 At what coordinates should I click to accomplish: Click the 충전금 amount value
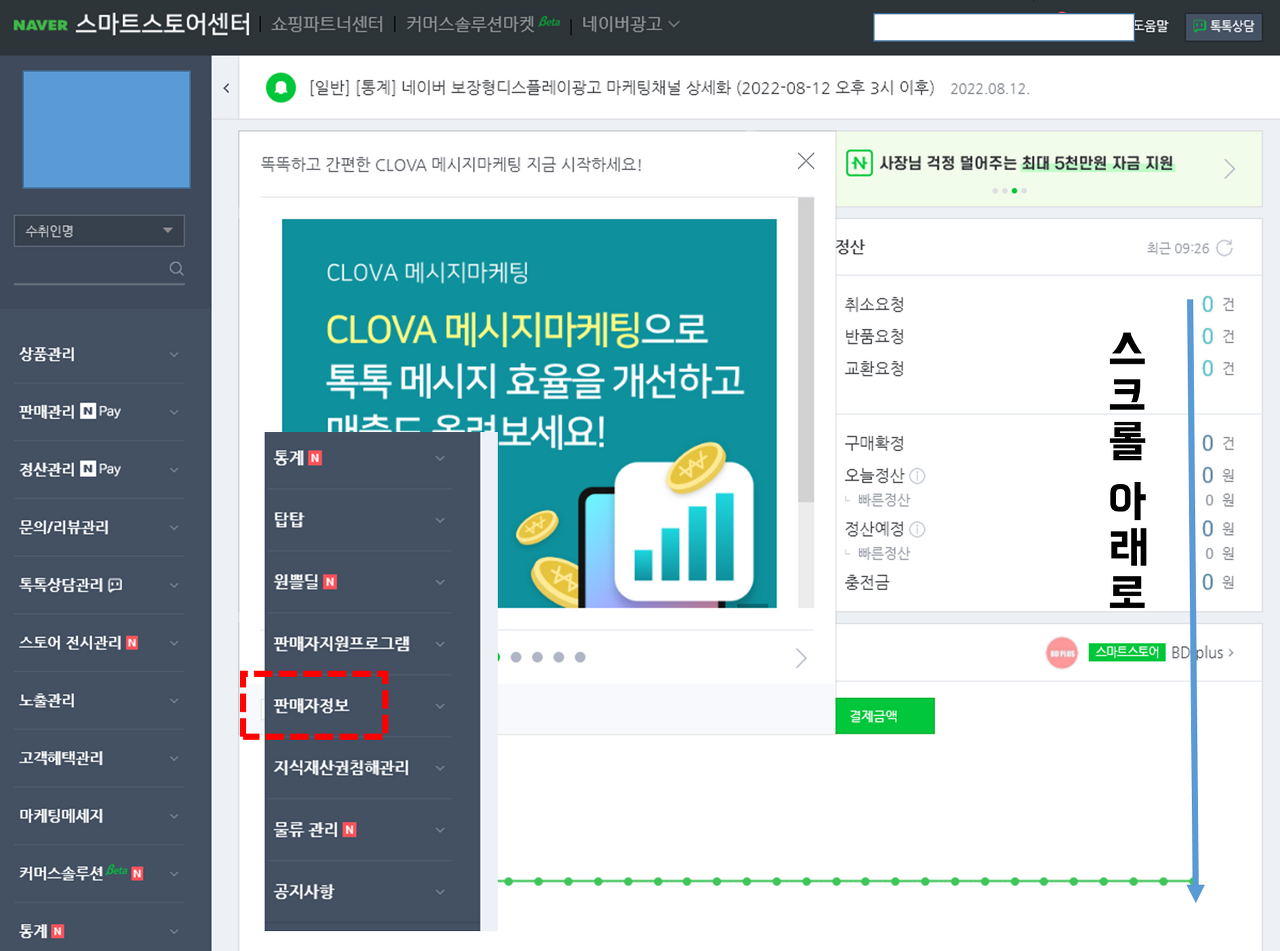pos(1208,582)
